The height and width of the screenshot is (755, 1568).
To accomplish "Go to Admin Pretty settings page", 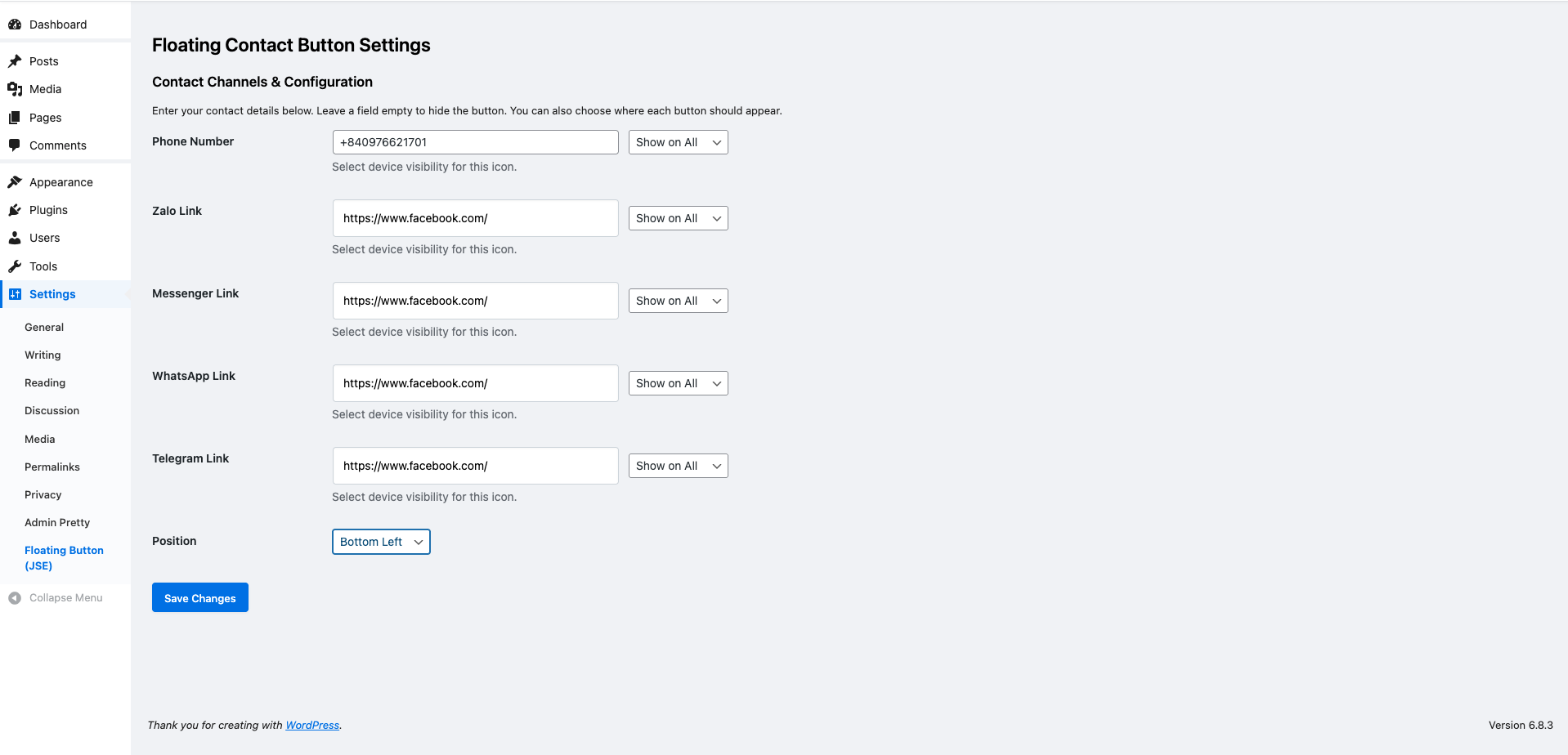I will pyautogui.click(x=57, y=523).
